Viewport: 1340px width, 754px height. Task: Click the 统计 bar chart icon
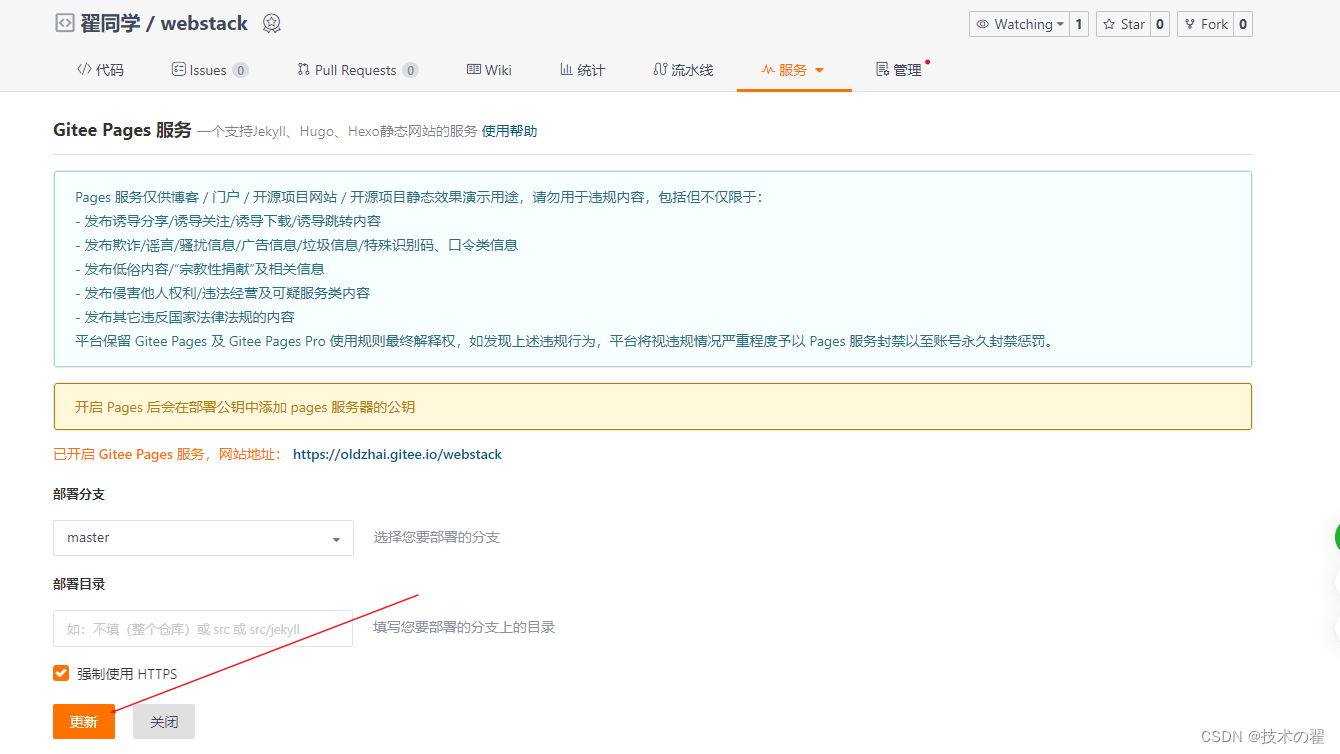point(564,69)
